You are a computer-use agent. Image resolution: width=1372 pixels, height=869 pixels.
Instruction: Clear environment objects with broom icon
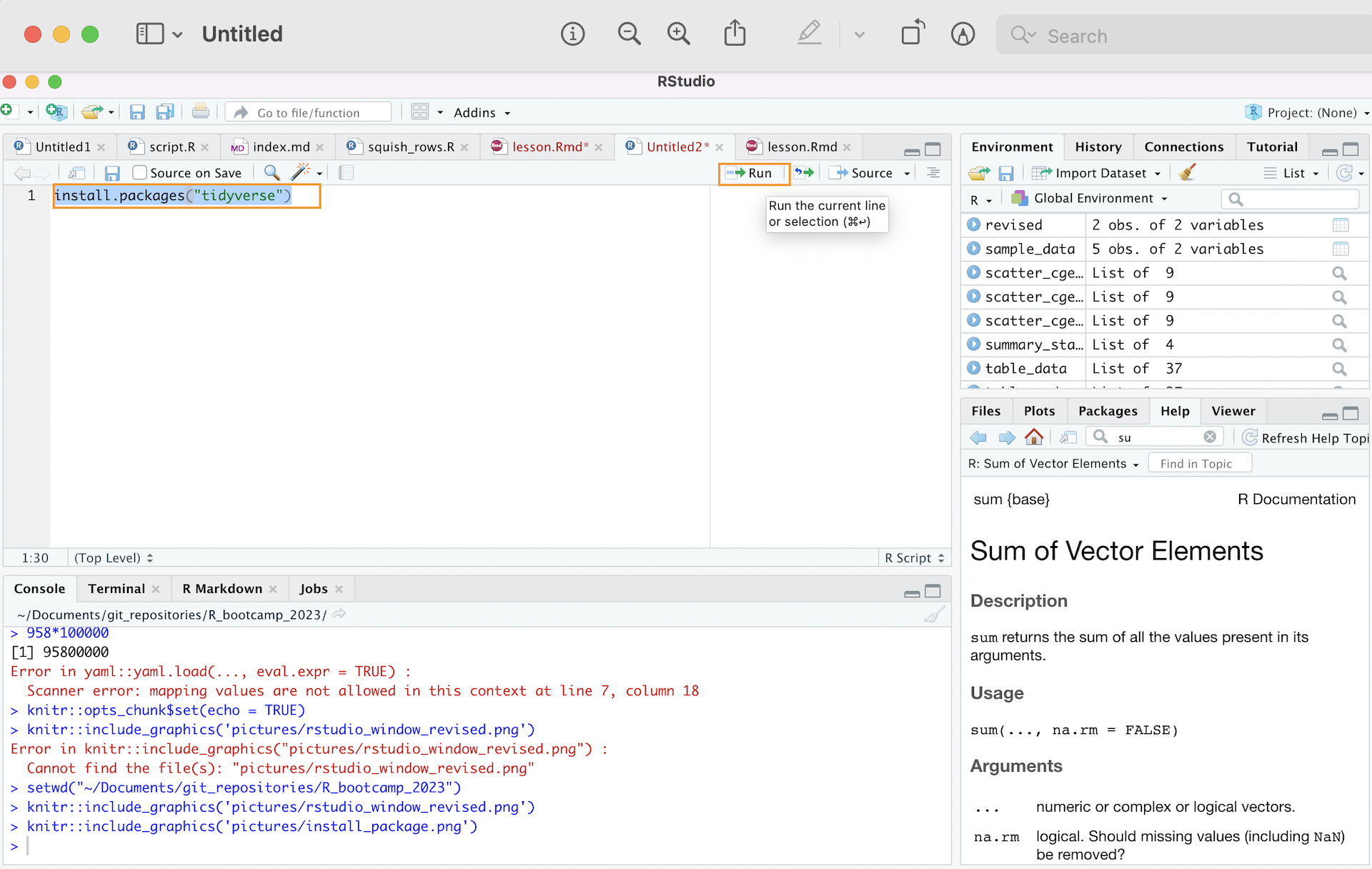1187,172
